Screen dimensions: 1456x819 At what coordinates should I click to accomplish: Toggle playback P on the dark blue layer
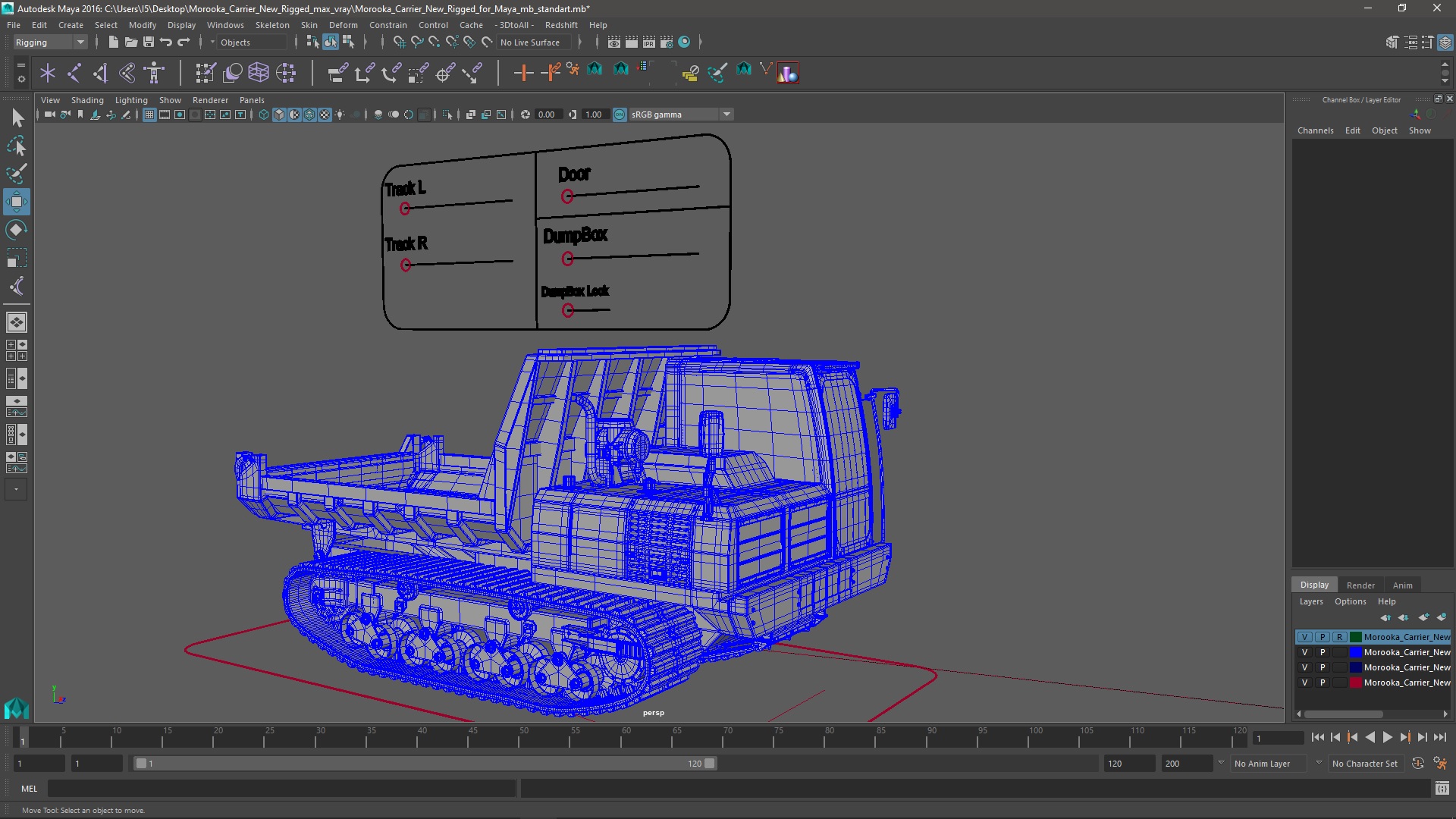[1323, 667]
